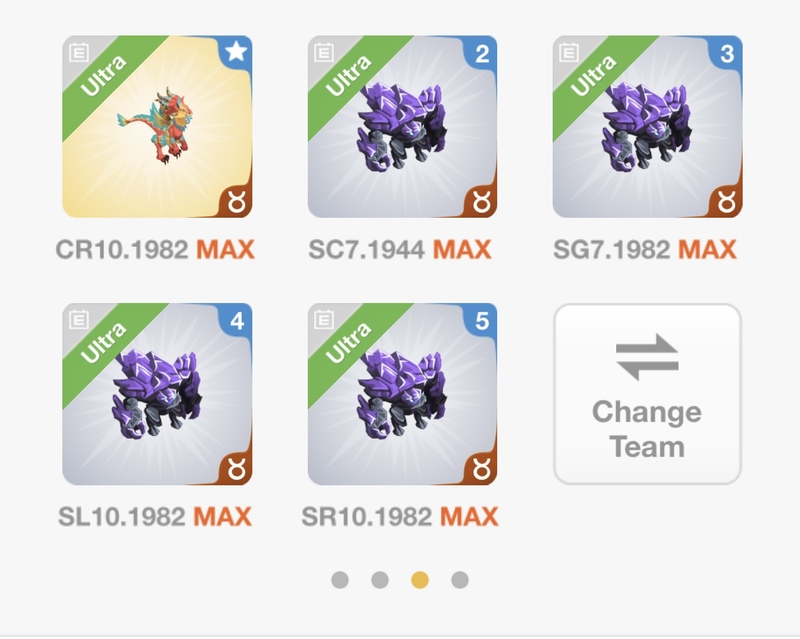This screenshot has height=639, width=800.
Task: Select the SG7.1982 monster card
Action: (647, 127)
